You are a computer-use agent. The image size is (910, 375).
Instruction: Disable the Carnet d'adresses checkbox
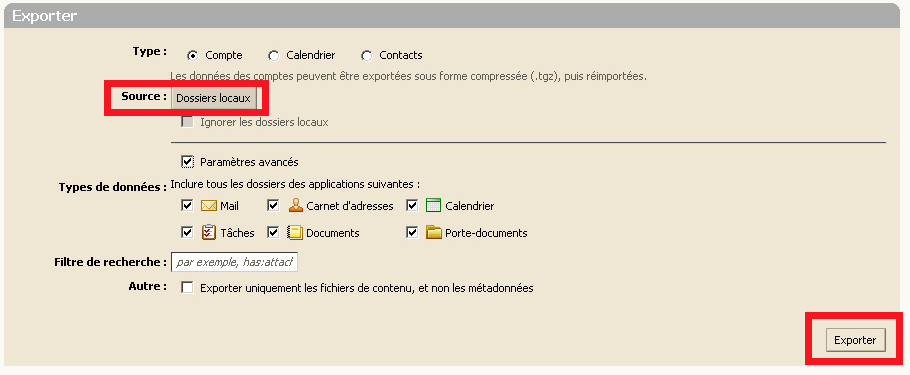273,205
